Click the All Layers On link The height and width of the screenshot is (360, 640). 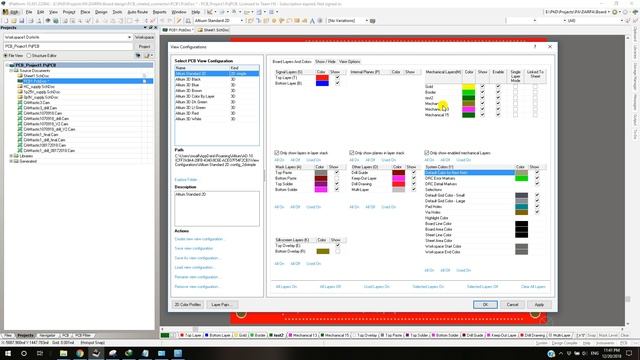(x=286, y=287)
